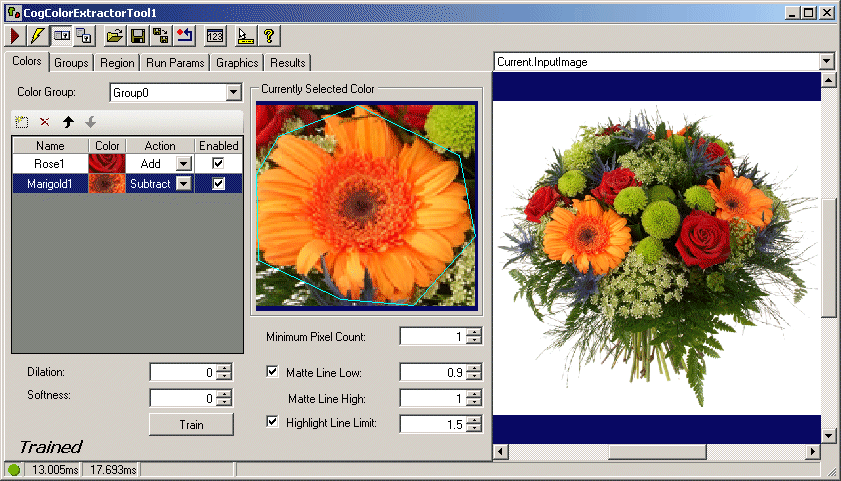Select the Rose1 color swatch
The height and width of the screenshot is (481, 841).
[107, 163]
